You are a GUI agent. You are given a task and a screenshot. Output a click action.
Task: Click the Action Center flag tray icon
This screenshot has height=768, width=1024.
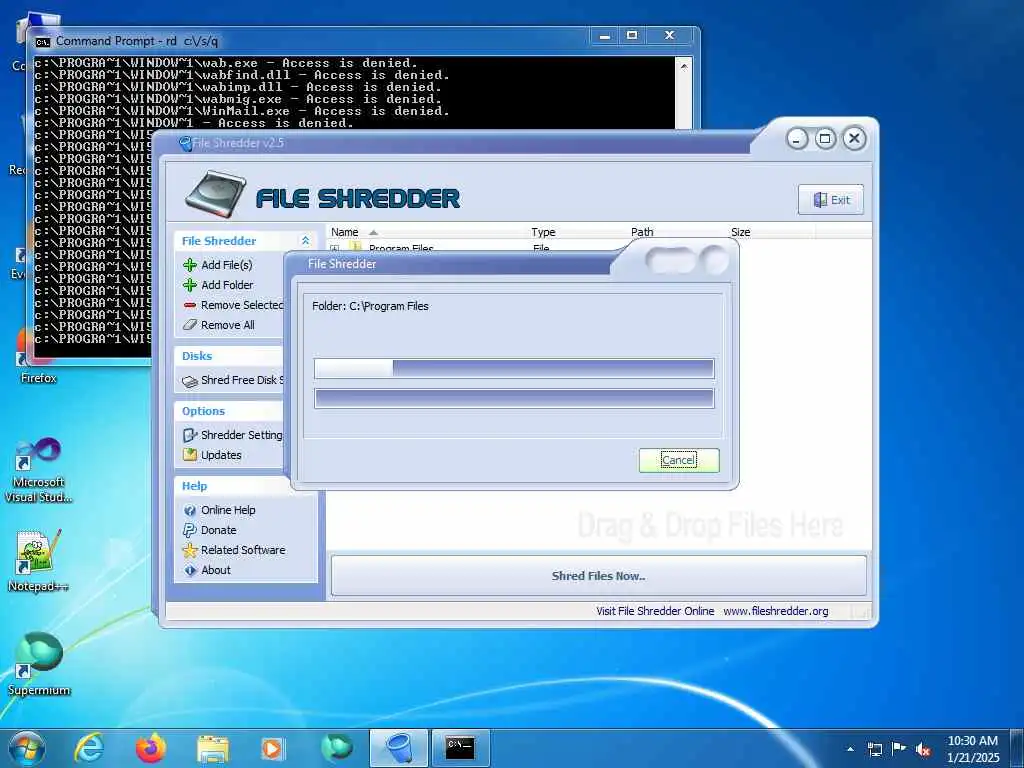(x=899, y=749)
